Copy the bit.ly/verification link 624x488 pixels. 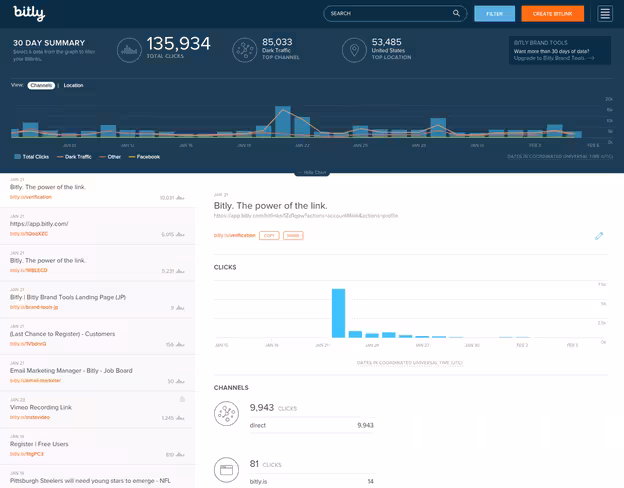[269, 236]
